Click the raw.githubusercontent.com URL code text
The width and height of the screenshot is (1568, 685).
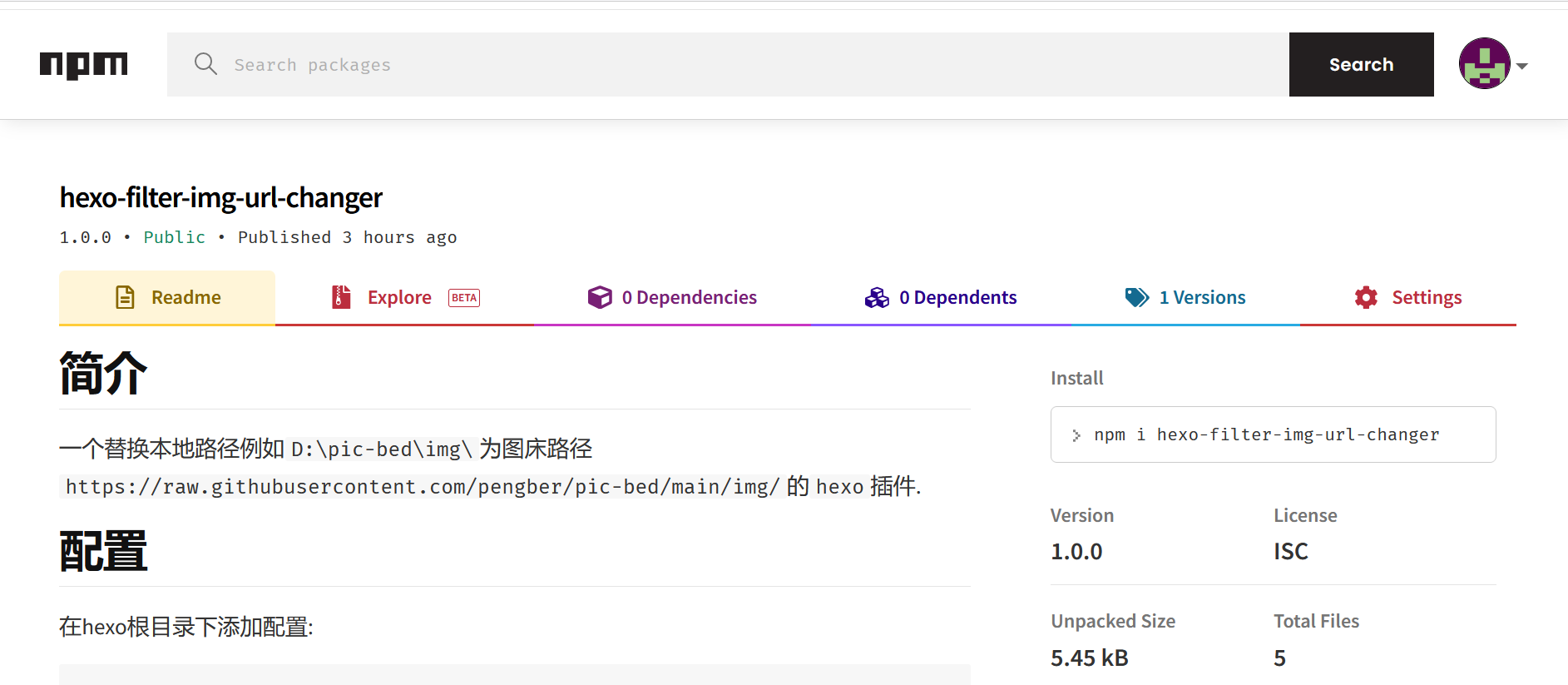tap(423, 487)
